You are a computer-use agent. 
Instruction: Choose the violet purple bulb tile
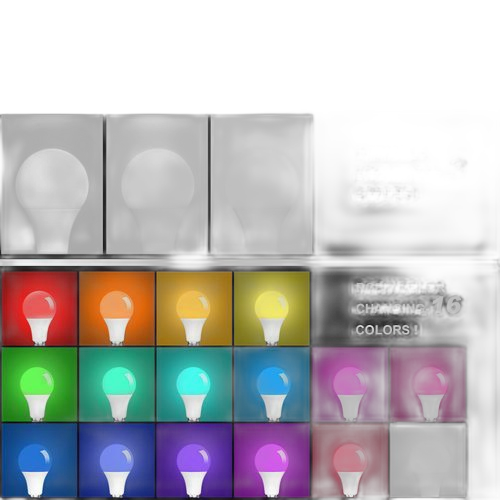pyautogui.click(x=194, y=460)
